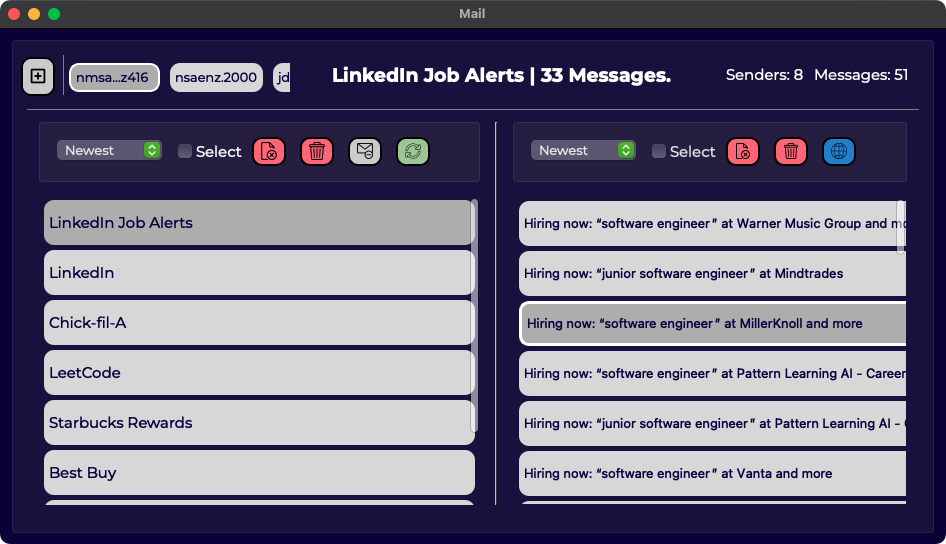Select the Starbucks Rewards sender

point(259,423)
